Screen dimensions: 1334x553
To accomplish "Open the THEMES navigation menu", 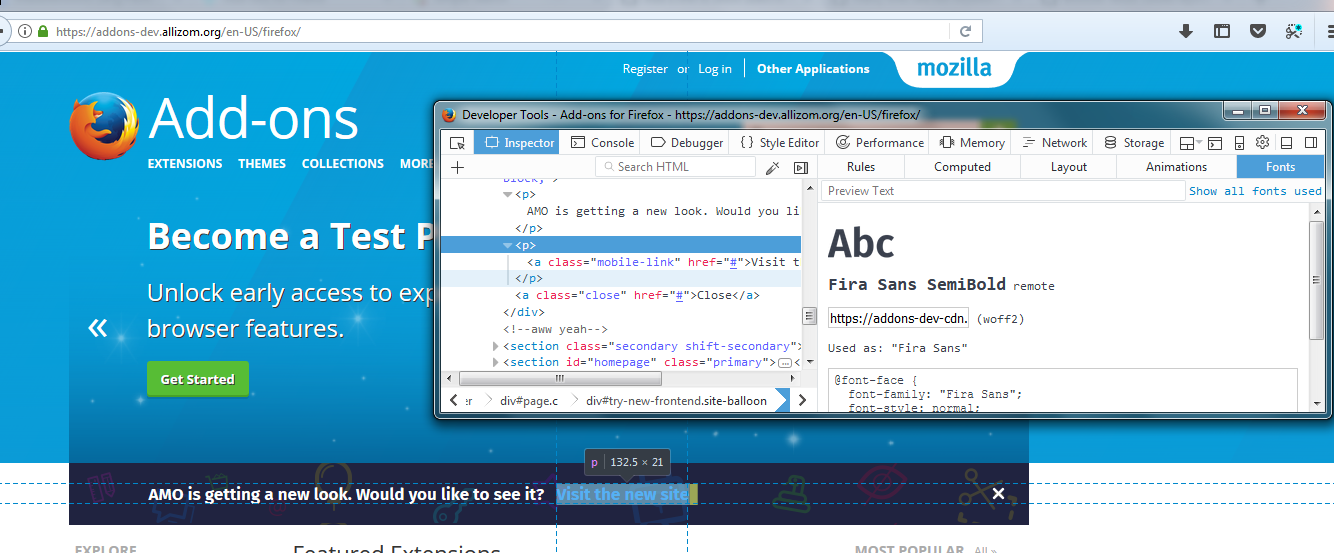I will pyautogui.click(x=262, y=163).
